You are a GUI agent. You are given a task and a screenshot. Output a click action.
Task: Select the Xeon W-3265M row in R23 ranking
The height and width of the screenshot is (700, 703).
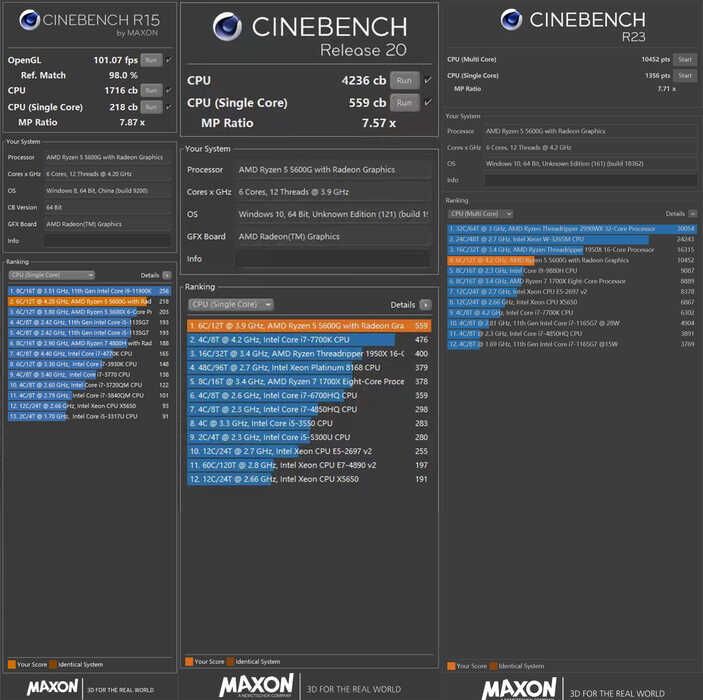coord(572,239)
